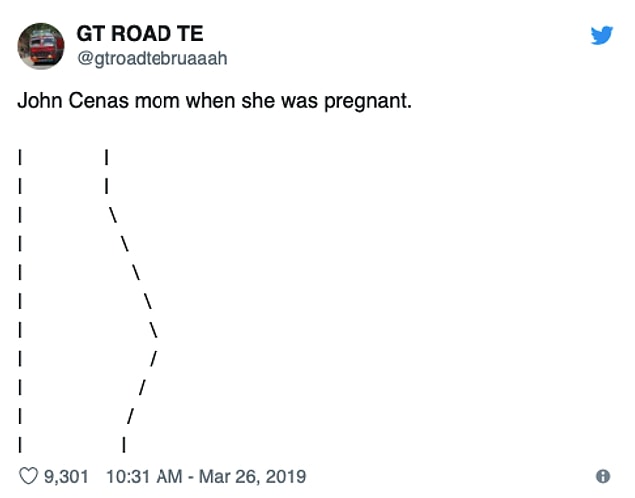Click the blue Twitter bird logo
Screen dimensions: 635x498
coord(601,36)
